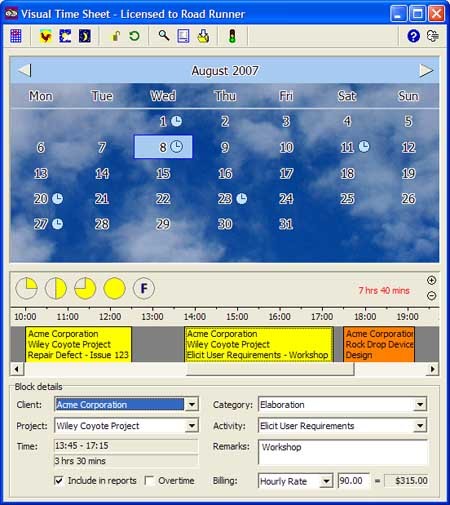Click the clock icon beside August 11

click(364, 146)
